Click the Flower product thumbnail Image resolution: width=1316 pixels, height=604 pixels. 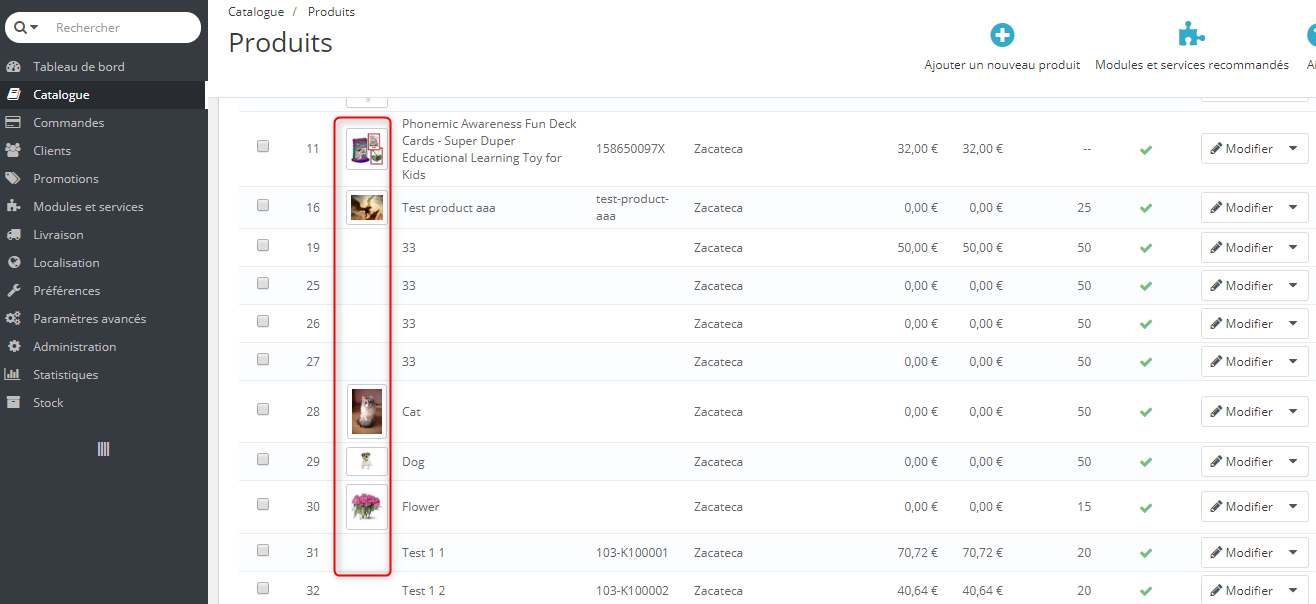point(367,507)
